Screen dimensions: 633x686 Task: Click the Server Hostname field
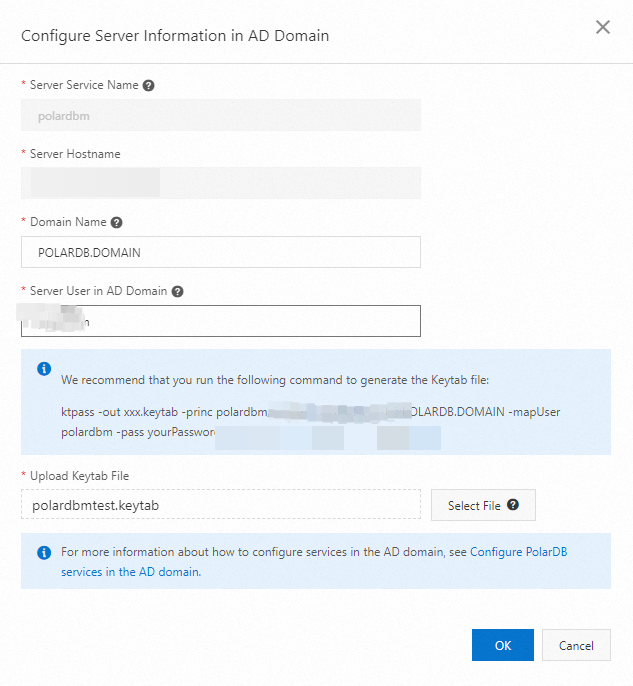pyautogui.click(x=221, y=183)
